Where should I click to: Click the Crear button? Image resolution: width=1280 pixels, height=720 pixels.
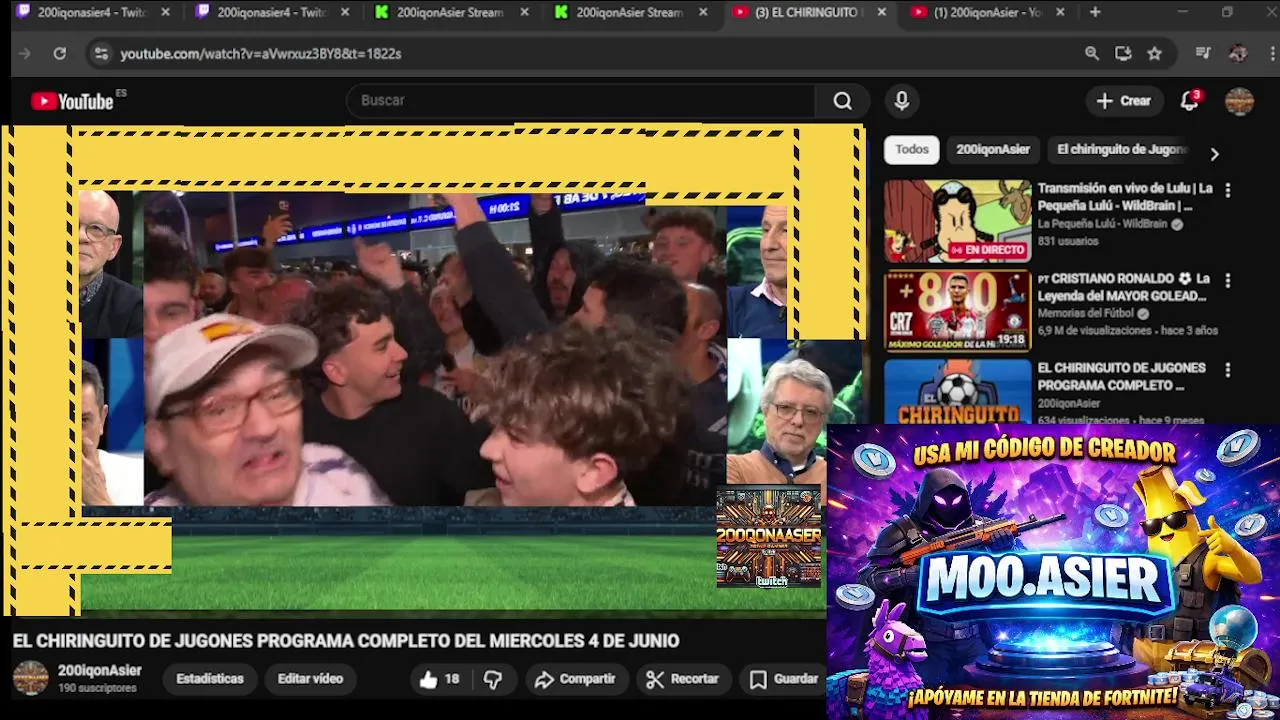[1124, 101]
